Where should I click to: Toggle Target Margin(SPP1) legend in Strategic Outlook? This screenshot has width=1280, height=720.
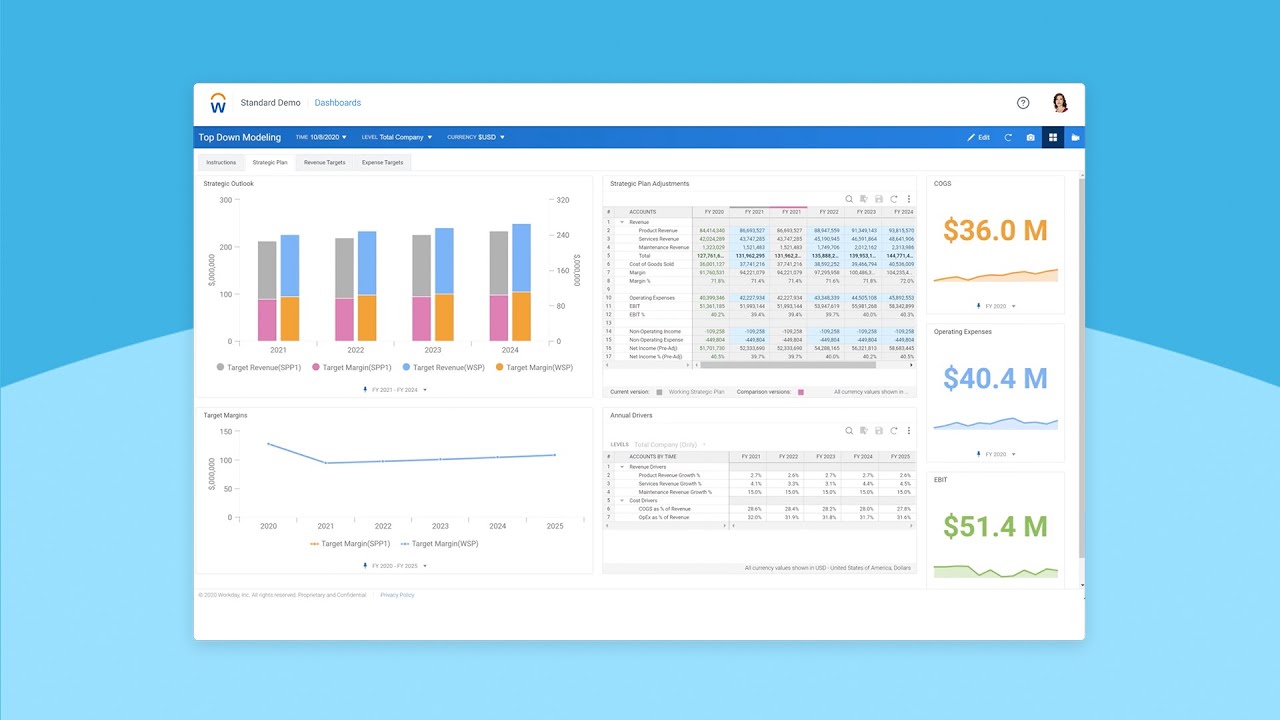[x=352, y=367]
